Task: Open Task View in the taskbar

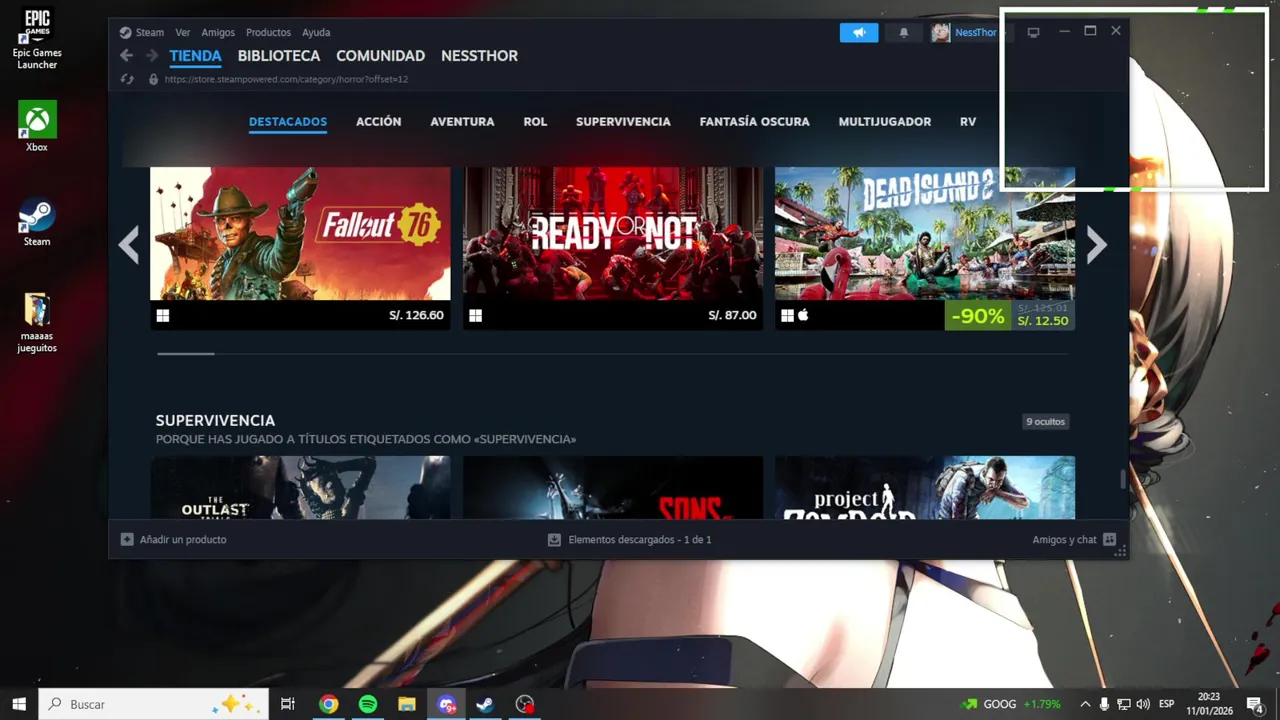Action: 288,704
